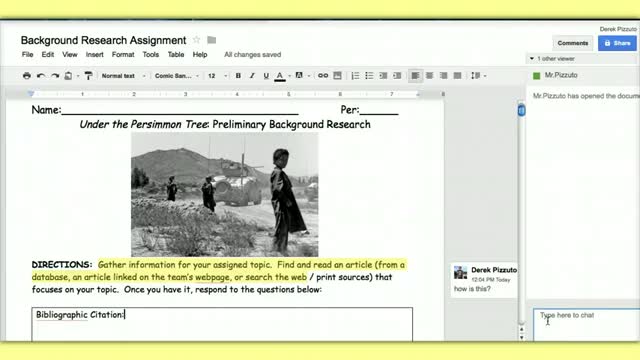Click the Under the Persimmon Tree heading
Image resolution: width=640 pixels, height=360 pixels.
[x=225, y=124]
